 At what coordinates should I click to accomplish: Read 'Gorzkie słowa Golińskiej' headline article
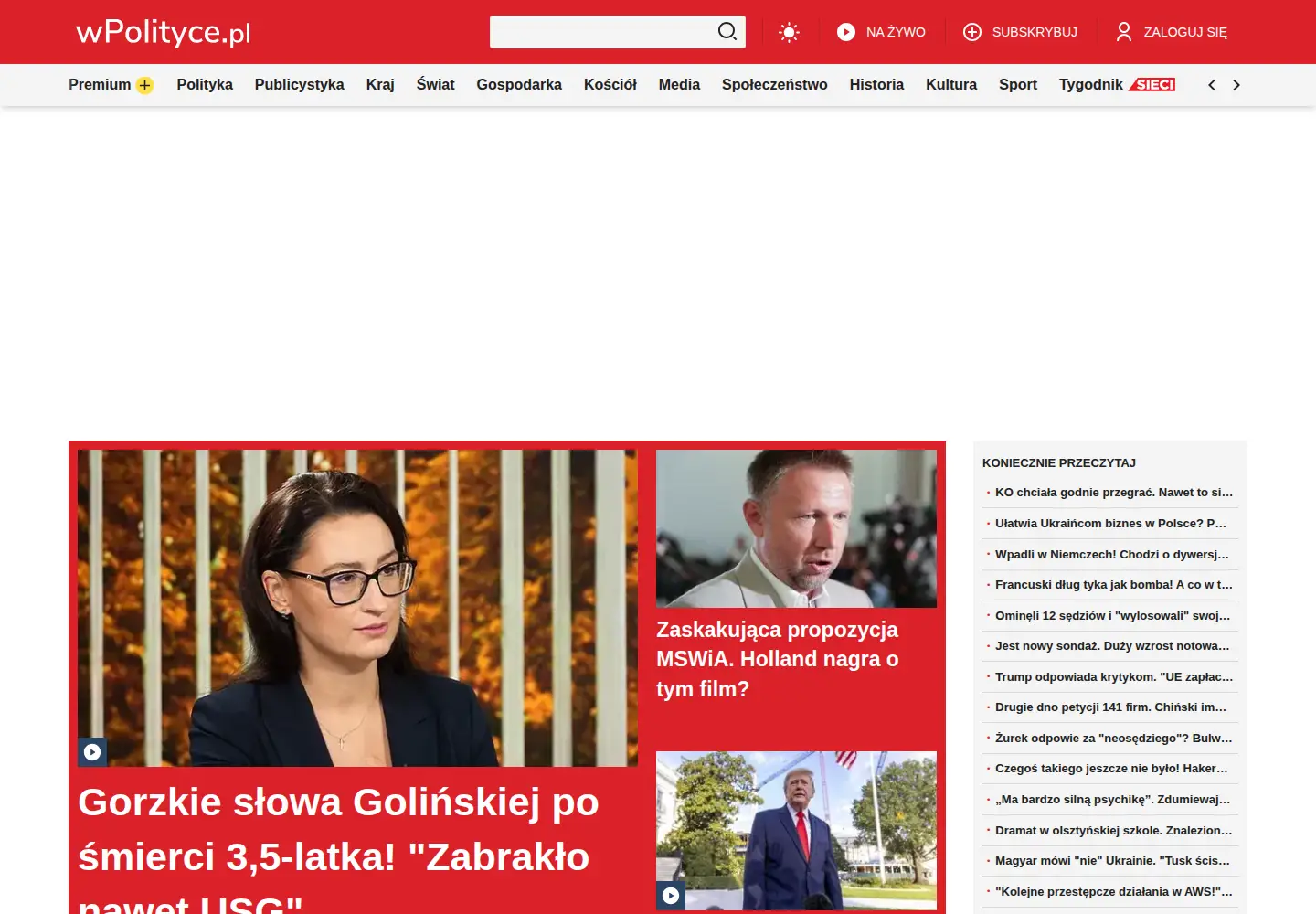(x=339, y=848)
